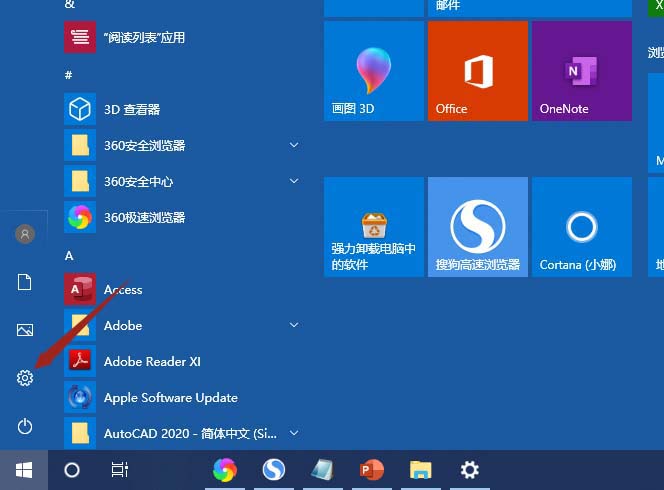664x490 pixels.
Task: Open the 360安全浏览器 folder entry
Action: pos(182,145)
